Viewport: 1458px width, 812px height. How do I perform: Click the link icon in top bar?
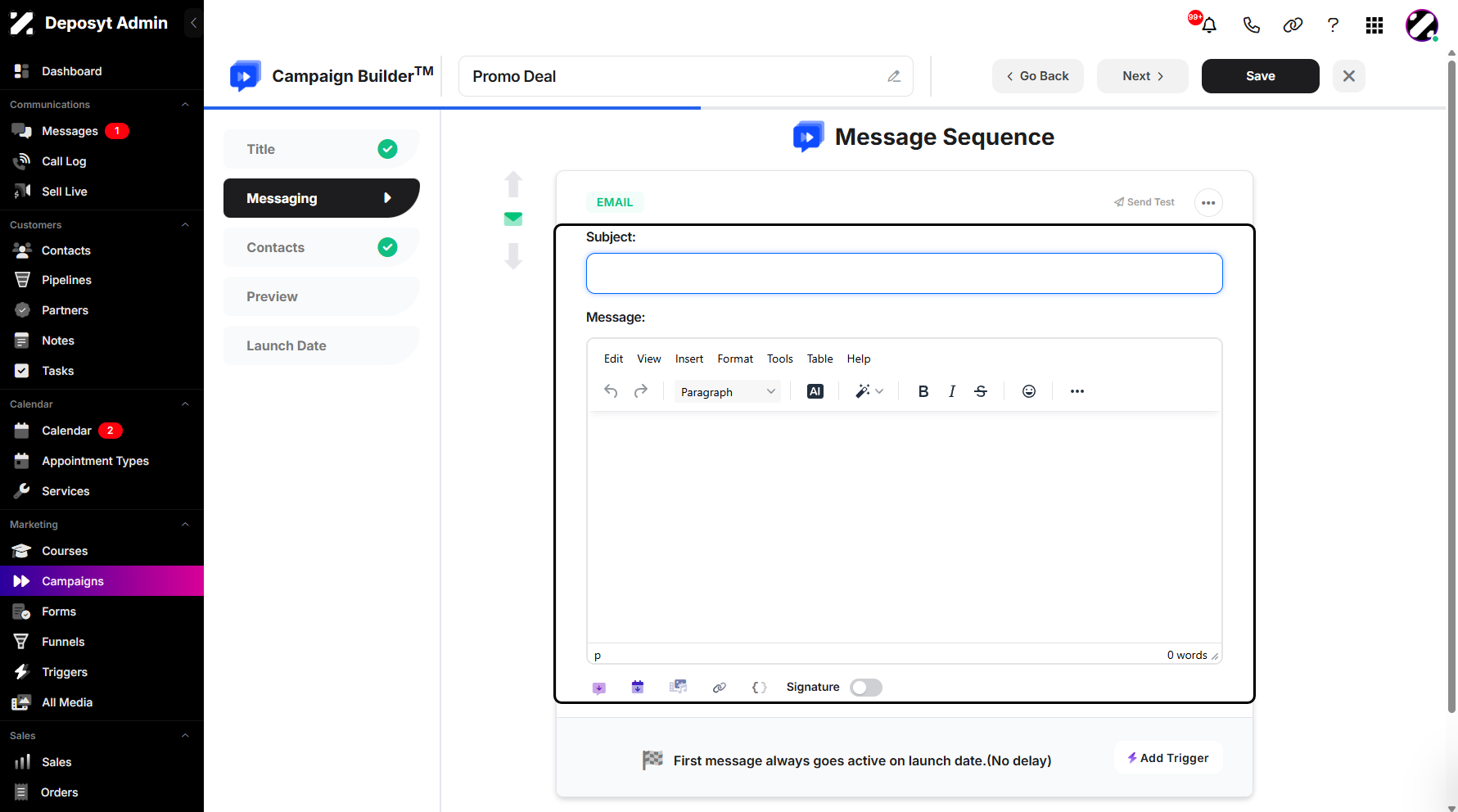click(x=1293, y=25)
